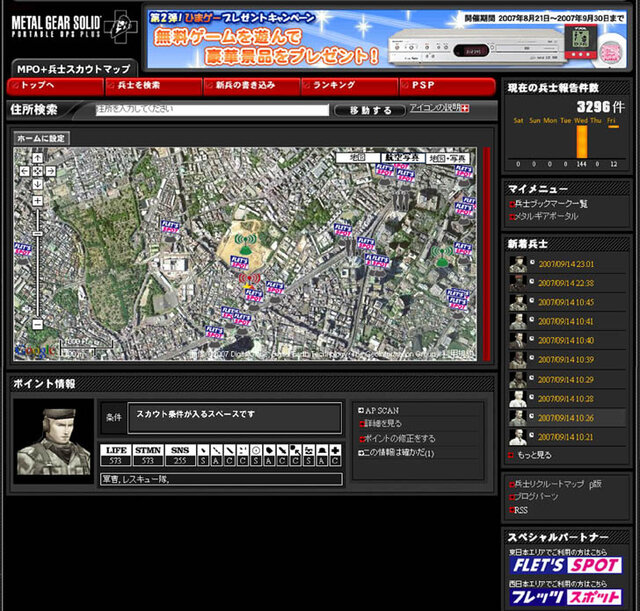Viewport: 640px width, 611px height.
Task: Click the FLET'S SPOT east Japan banner
Action: tap(566, 566)
